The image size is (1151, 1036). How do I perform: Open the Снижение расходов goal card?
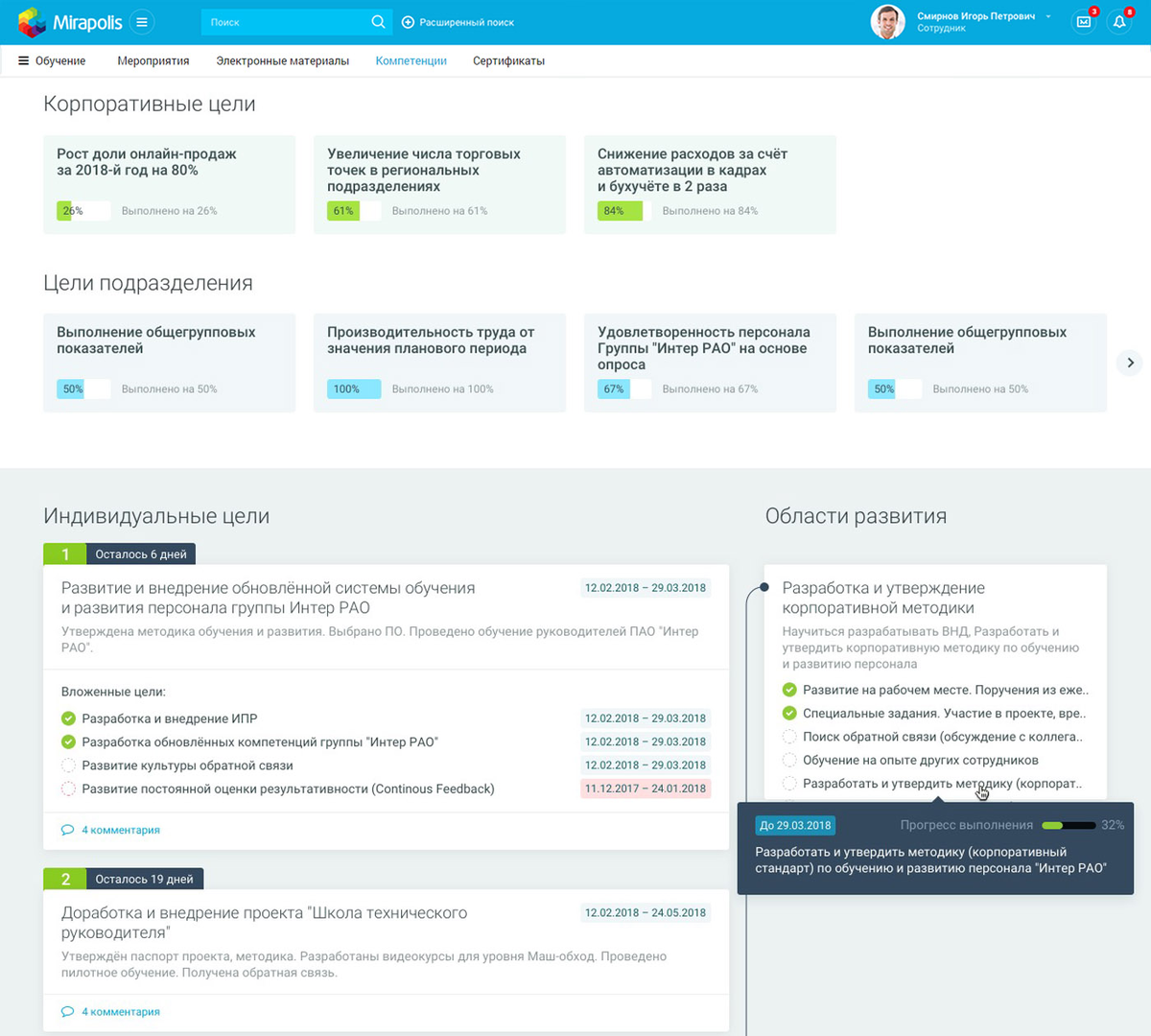click(710, 184)
